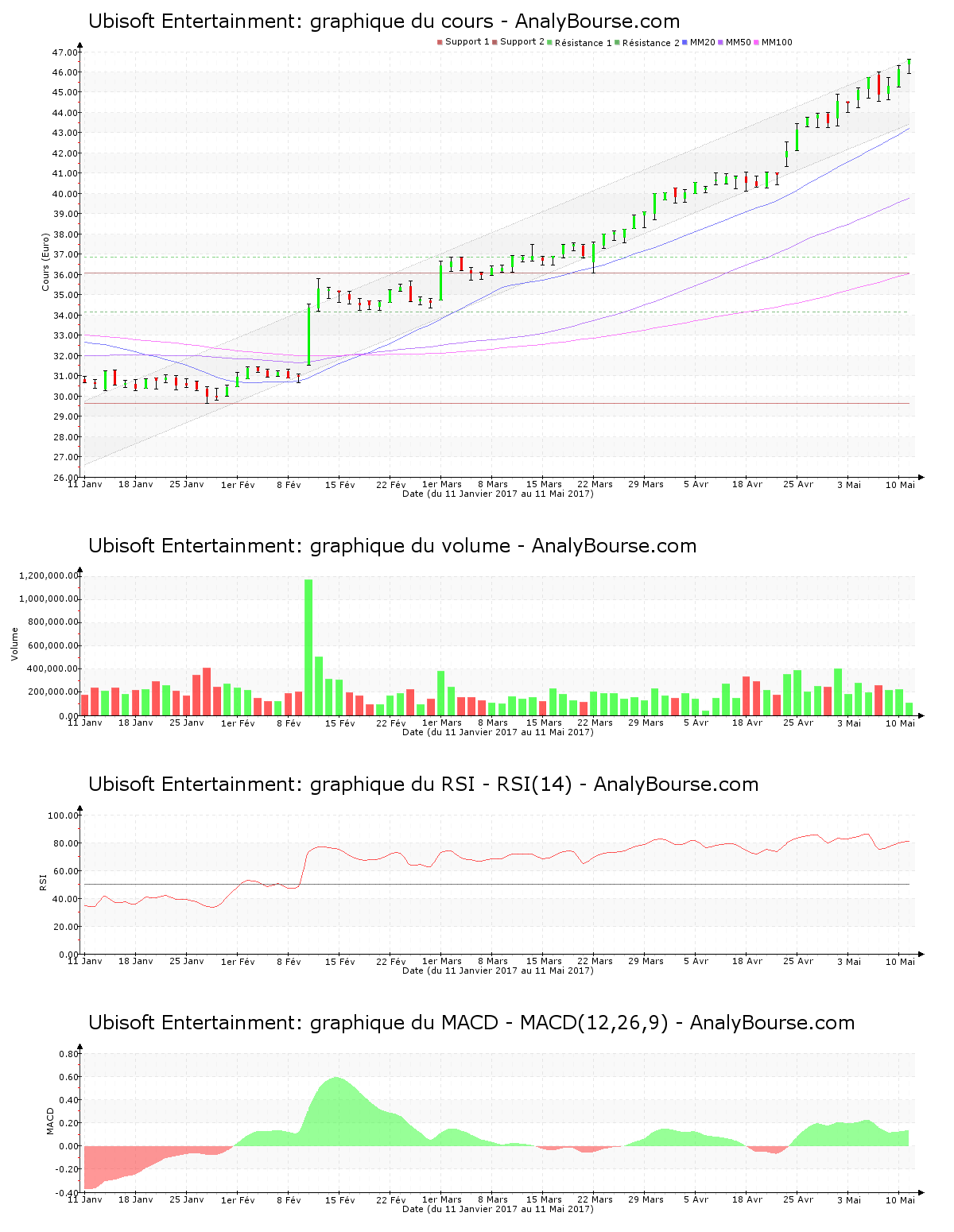954x1232 pixels.
Task: Click the MM100 pink legend swatch
Action: pyautogui.click(x=757, y=42)
